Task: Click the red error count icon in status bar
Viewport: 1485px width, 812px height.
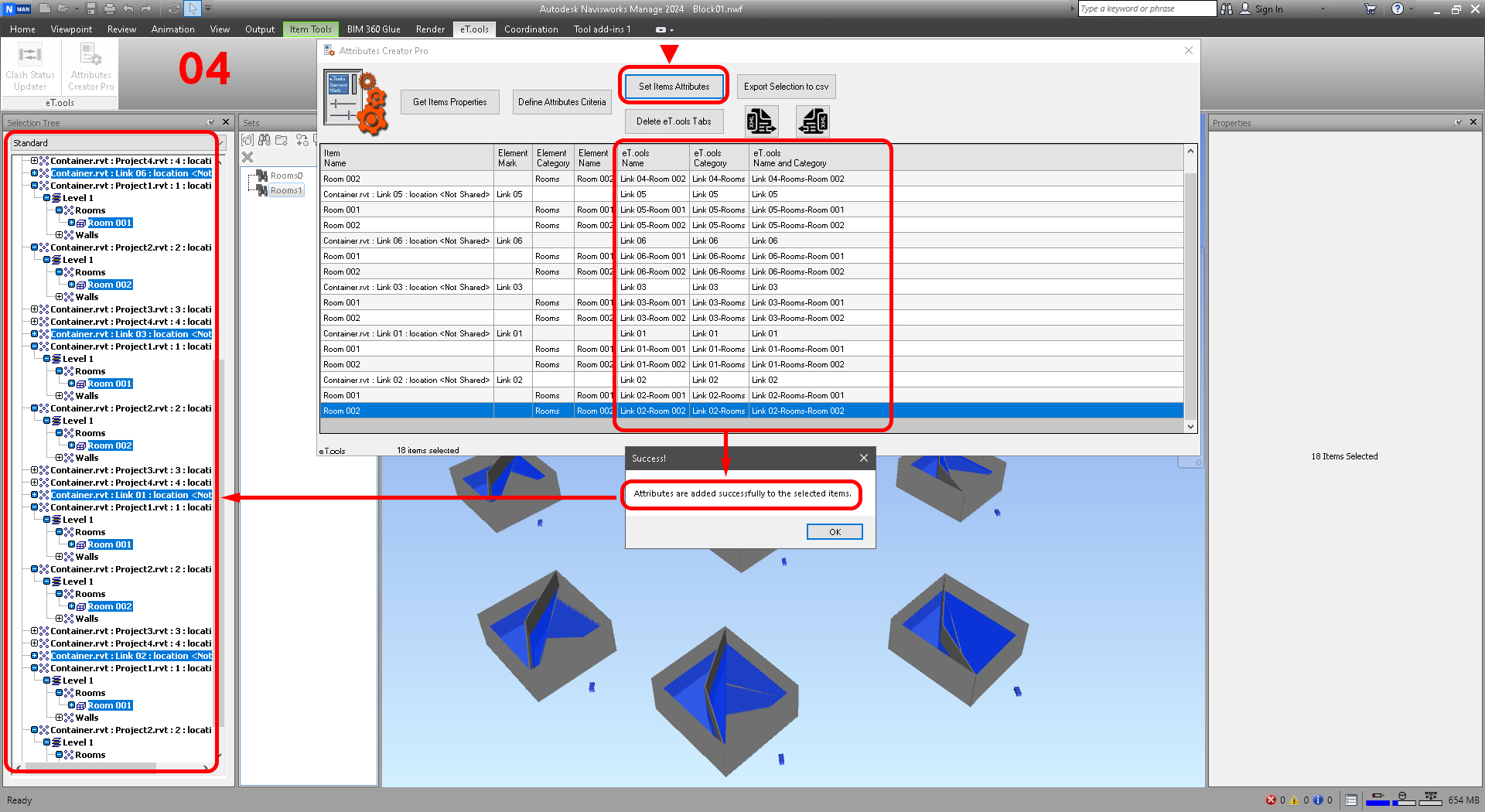Action: [x=1271, y=800]
